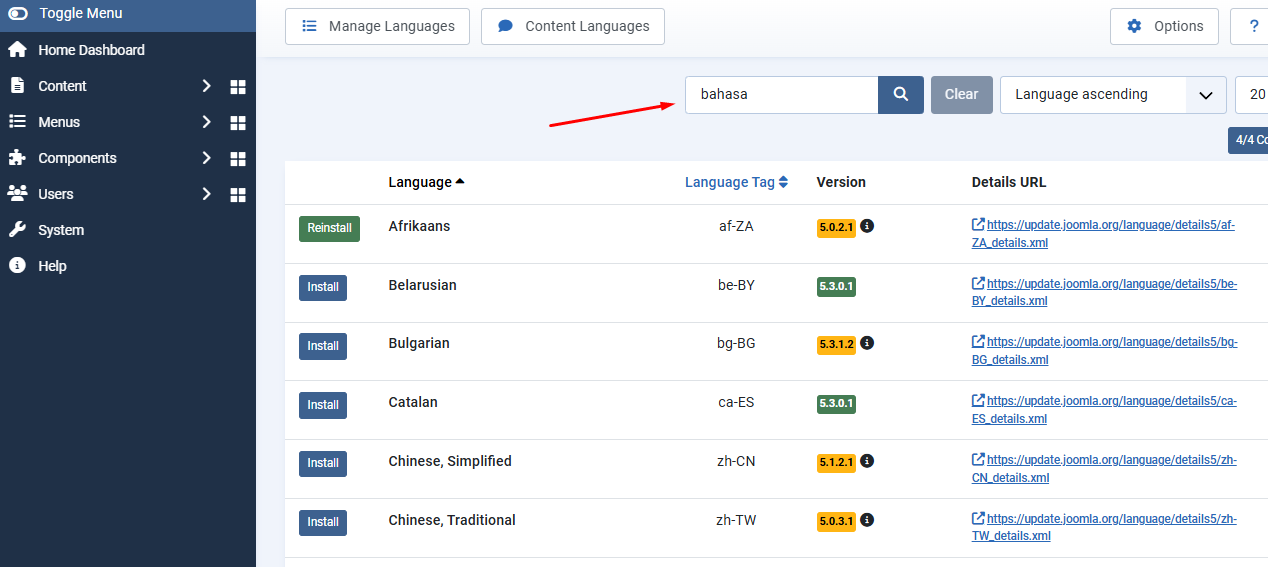Open Help in the sidebar menu
The width and height of the screenshot is (1268, 567).
52,266
